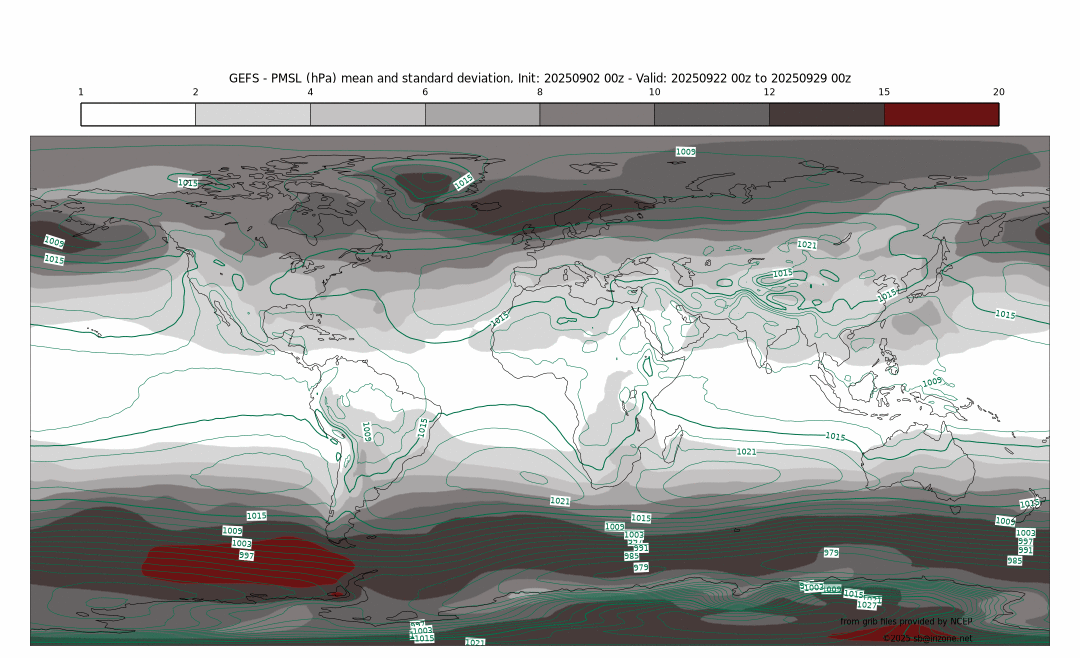The width and height of the screenshot is (1080, 658).
Task: Click the GEFS PMSL chart title text
Action: [540, 78]
